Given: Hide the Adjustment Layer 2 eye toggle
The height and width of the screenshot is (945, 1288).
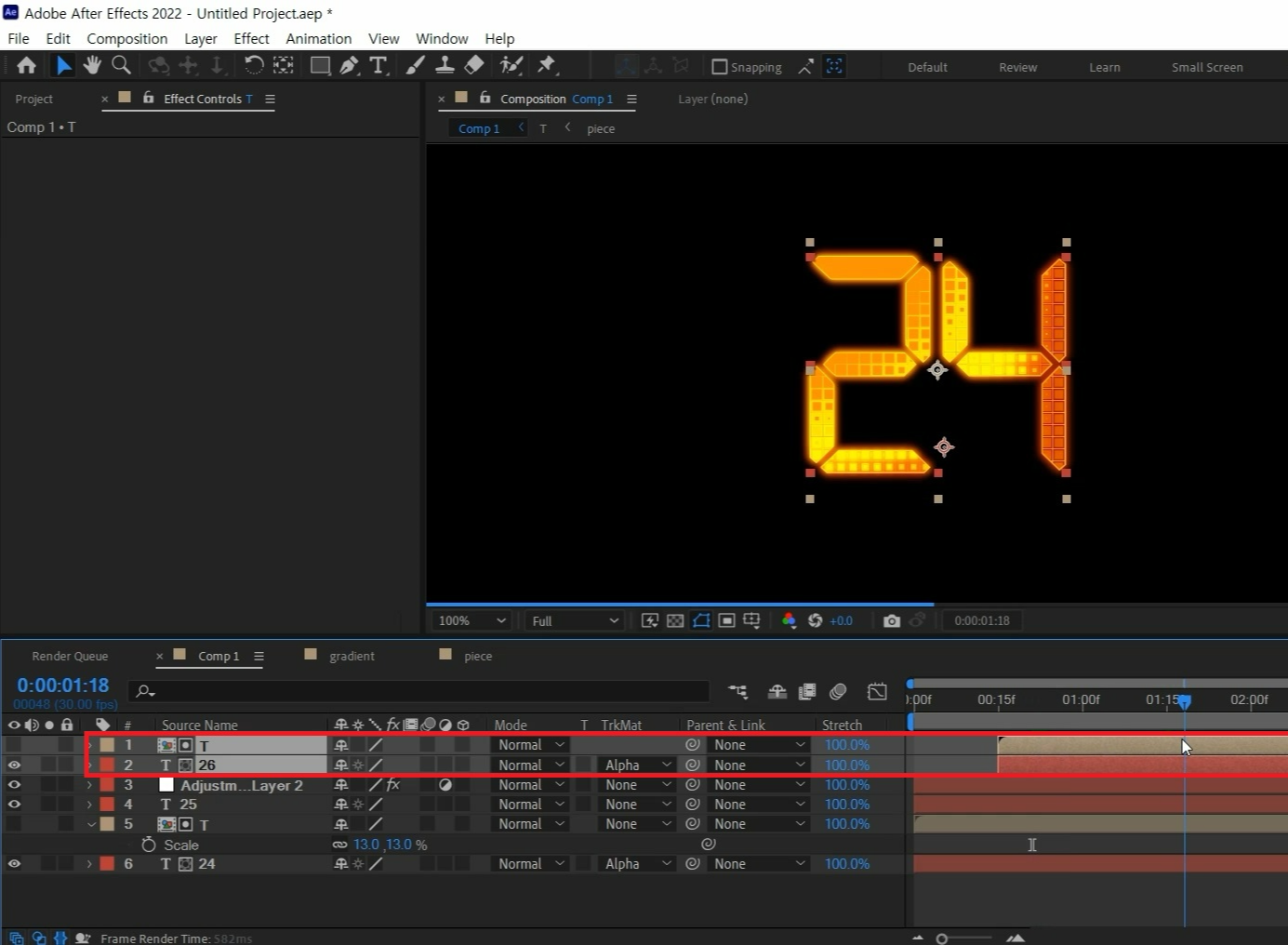Looking at the screenshot, I should [x=14, y=785].
